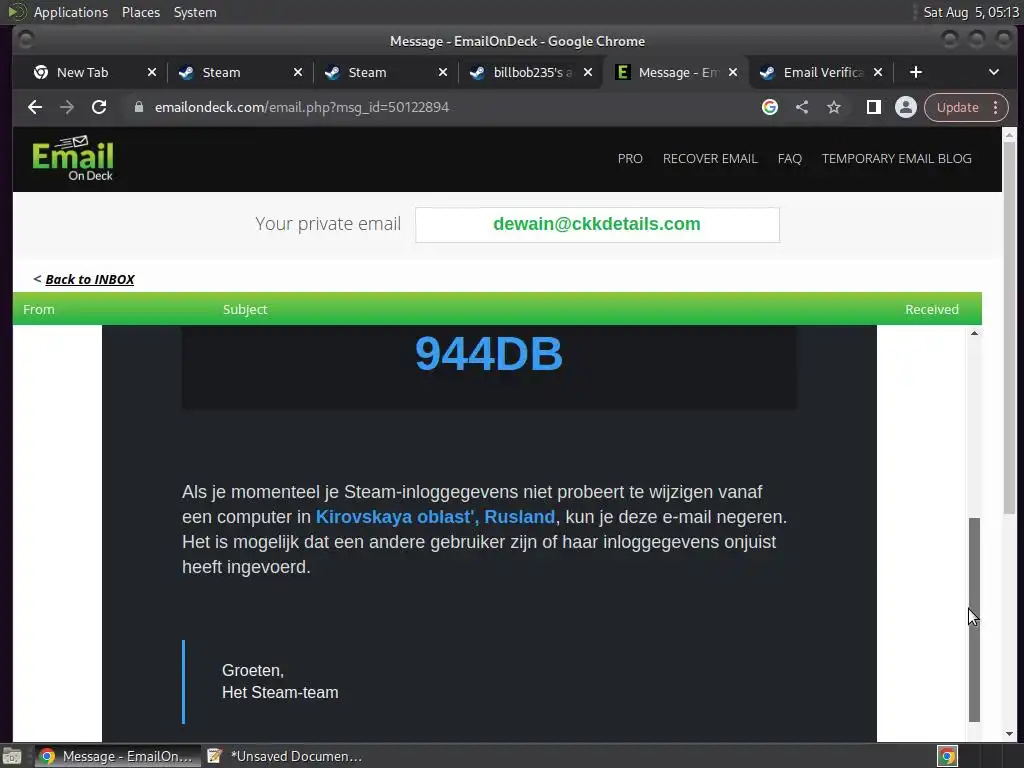Viewport: 1024px width, 768px height.
Task: Open the Google icon in the address bar
Action: [770, 107]
